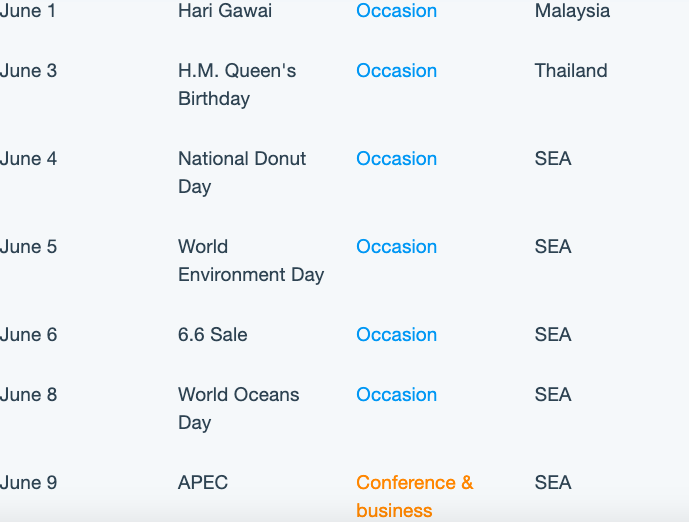Open Occasion link in 6.6 Sale row

click(x=396, y=335)
